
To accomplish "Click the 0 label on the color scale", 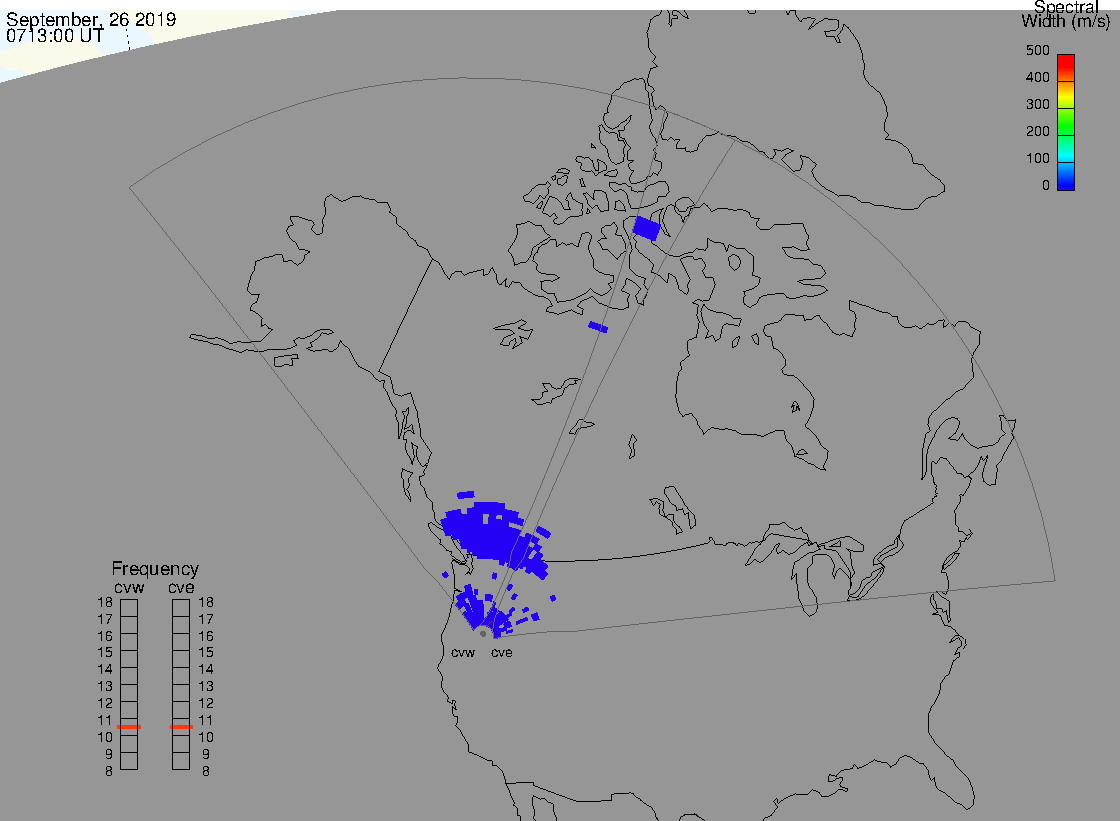I will (x=1046, y=186).
